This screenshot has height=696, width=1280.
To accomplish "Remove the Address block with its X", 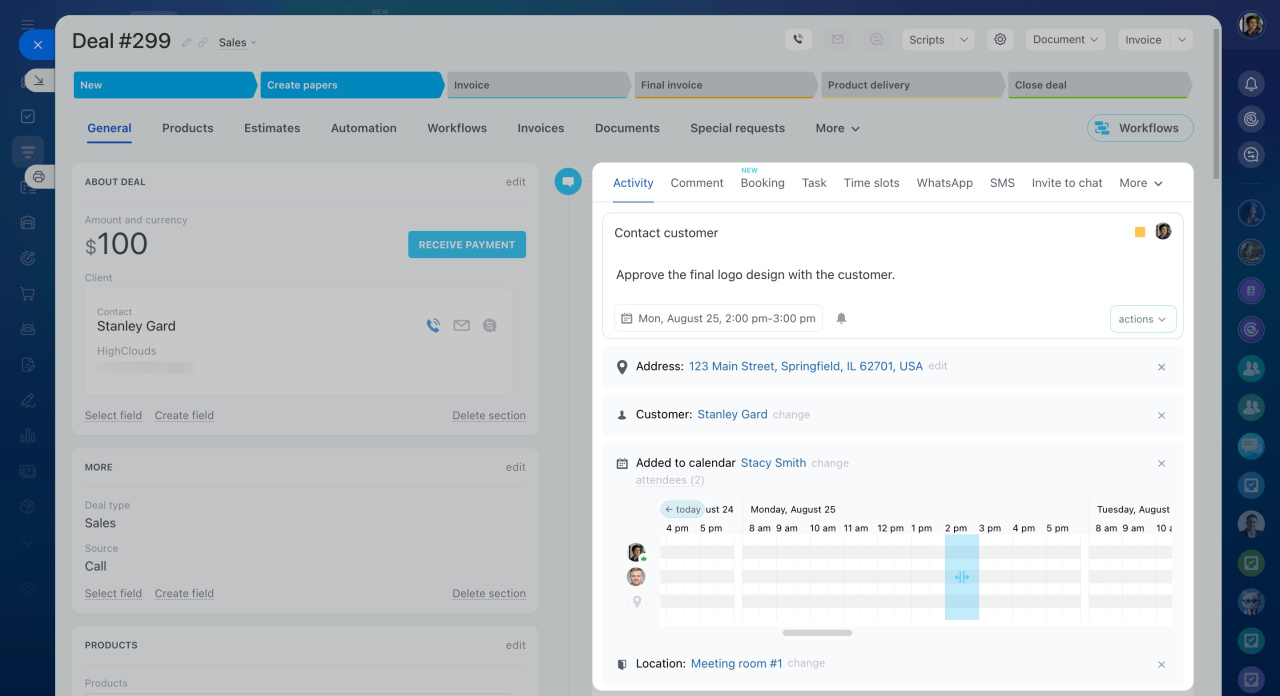I will [1162, 367].
